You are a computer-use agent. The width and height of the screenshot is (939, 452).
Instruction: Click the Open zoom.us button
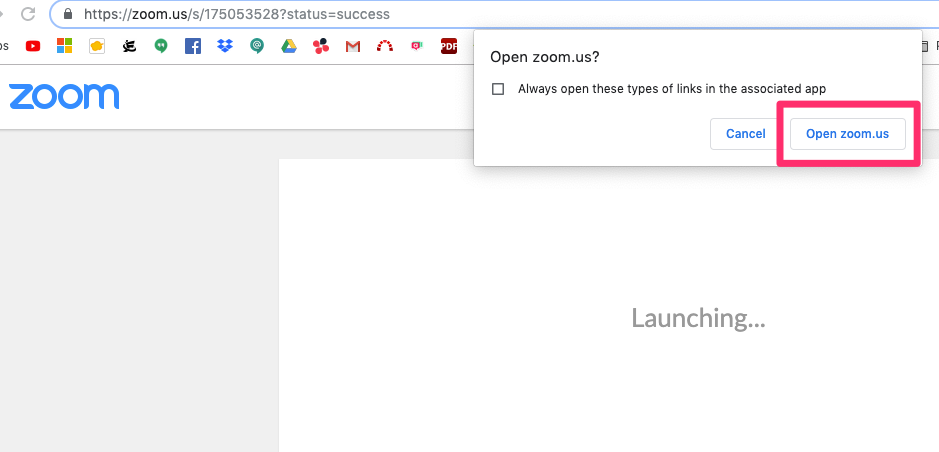click(x=847, y=134)
